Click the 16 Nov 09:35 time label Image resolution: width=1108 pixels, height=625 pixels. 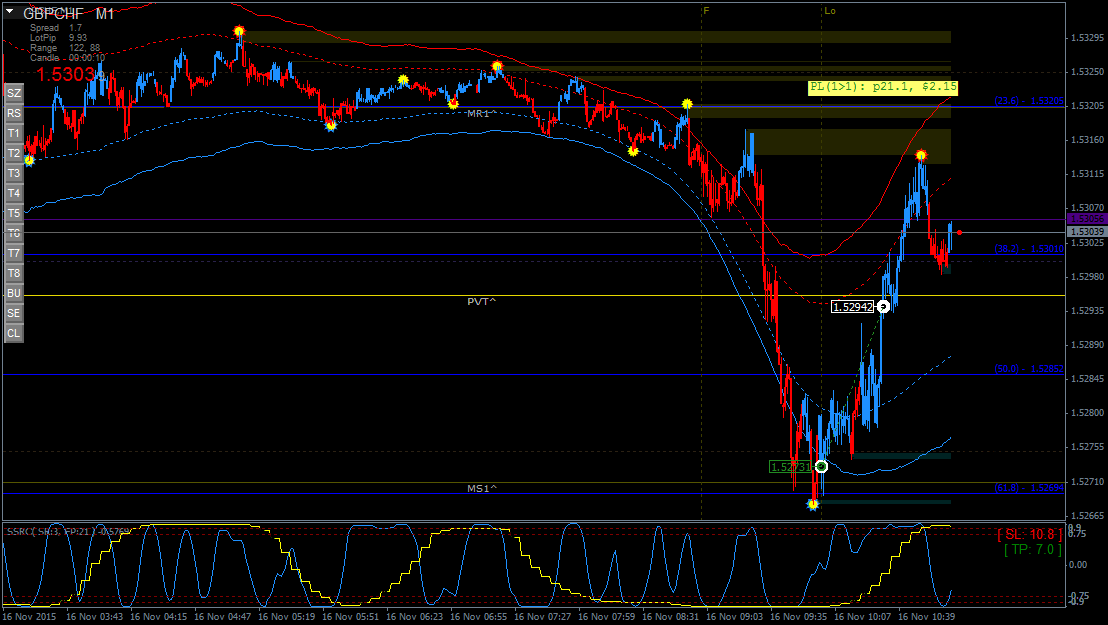pyautogui.click(x=799, y=617)
